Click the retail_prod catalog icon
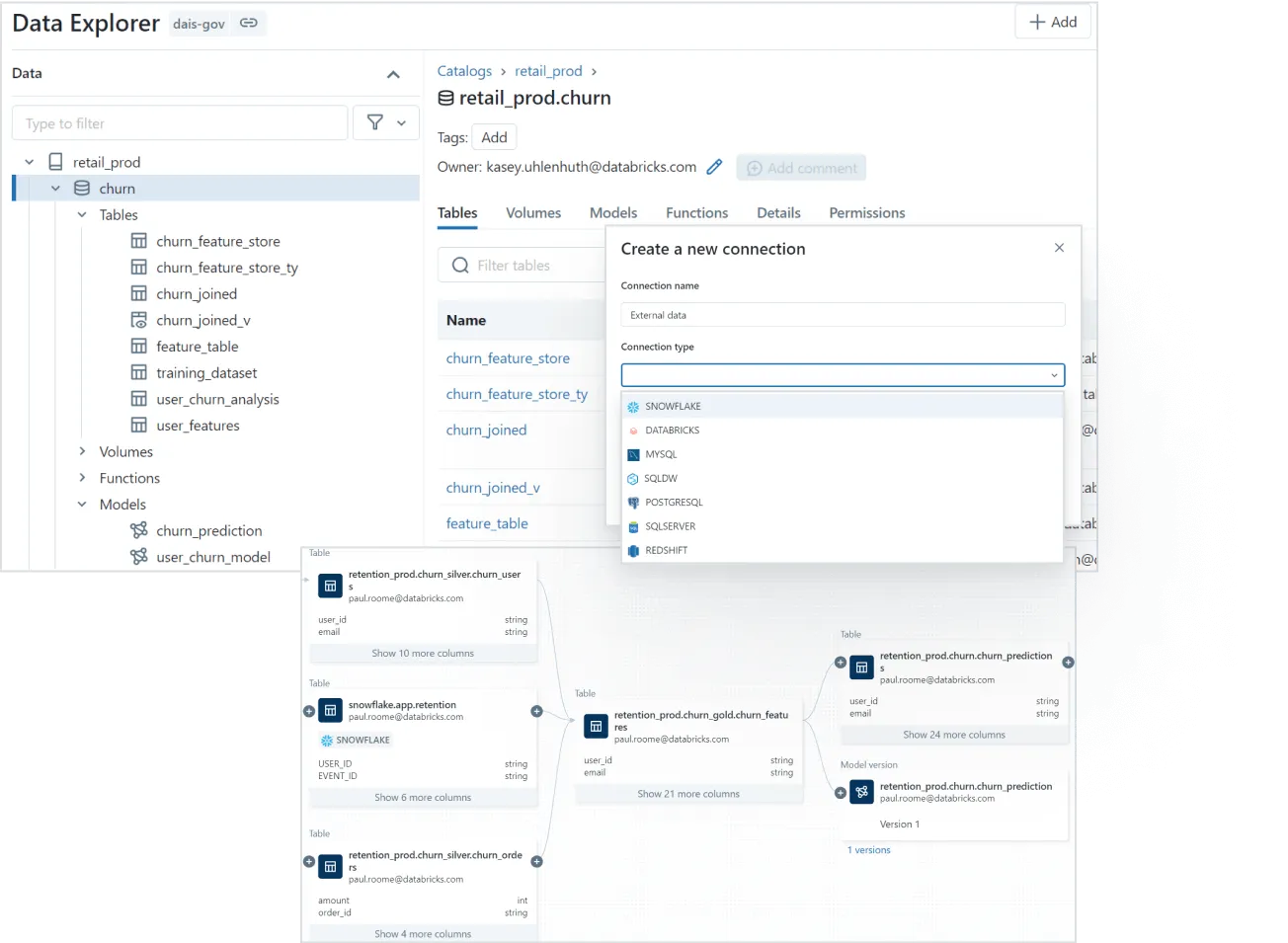 pos(56,162)
